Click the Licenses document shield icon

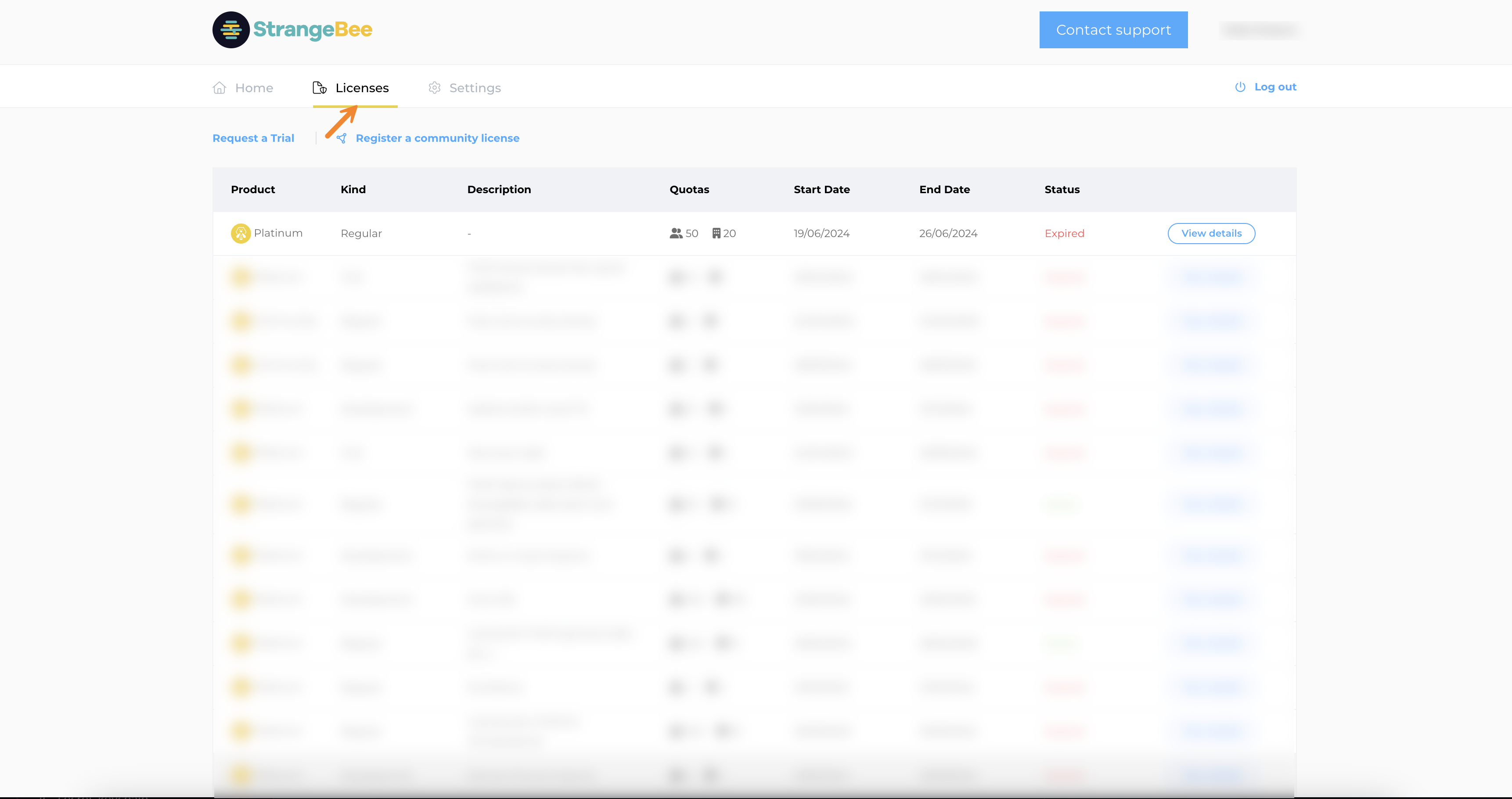pos(320,88)
